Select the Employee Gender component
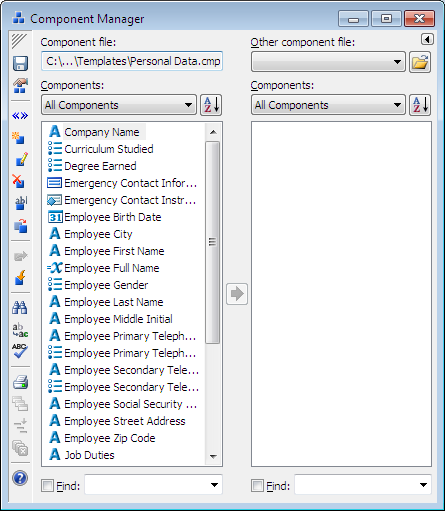The height and width of the screenshot is (511, 445). [98, 285]
